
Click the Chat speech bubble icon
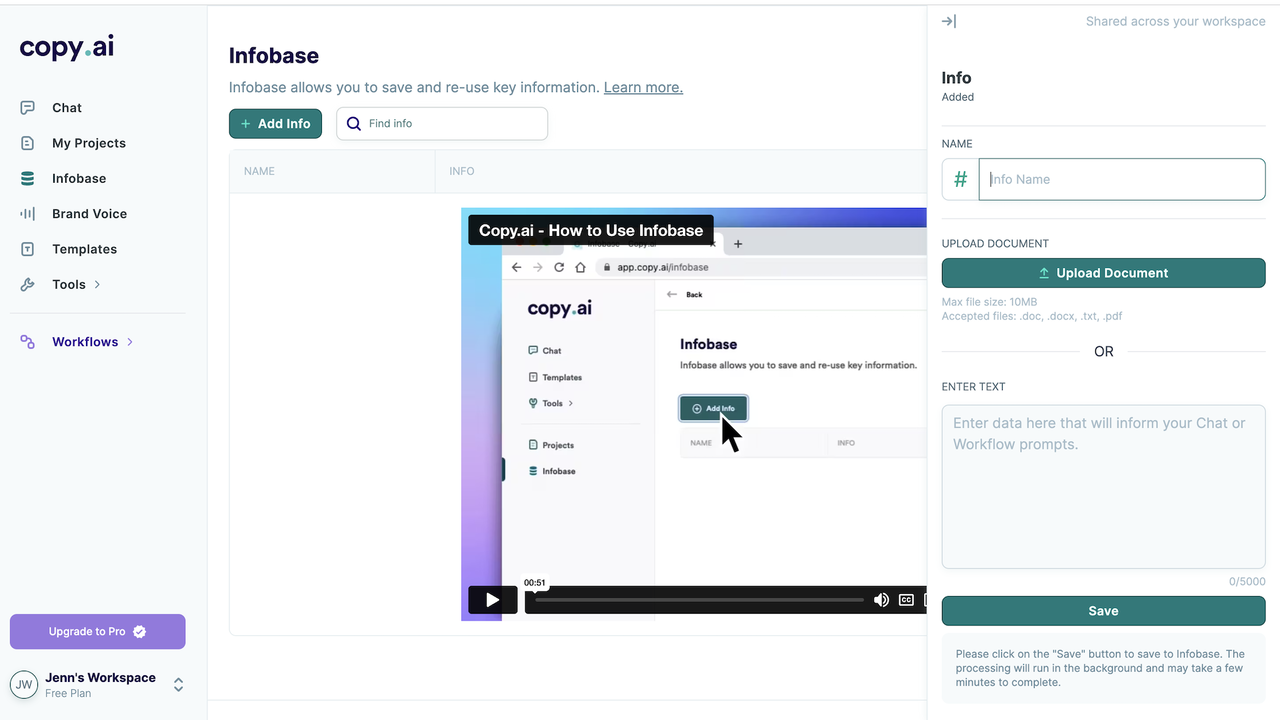tap(28, 108)
